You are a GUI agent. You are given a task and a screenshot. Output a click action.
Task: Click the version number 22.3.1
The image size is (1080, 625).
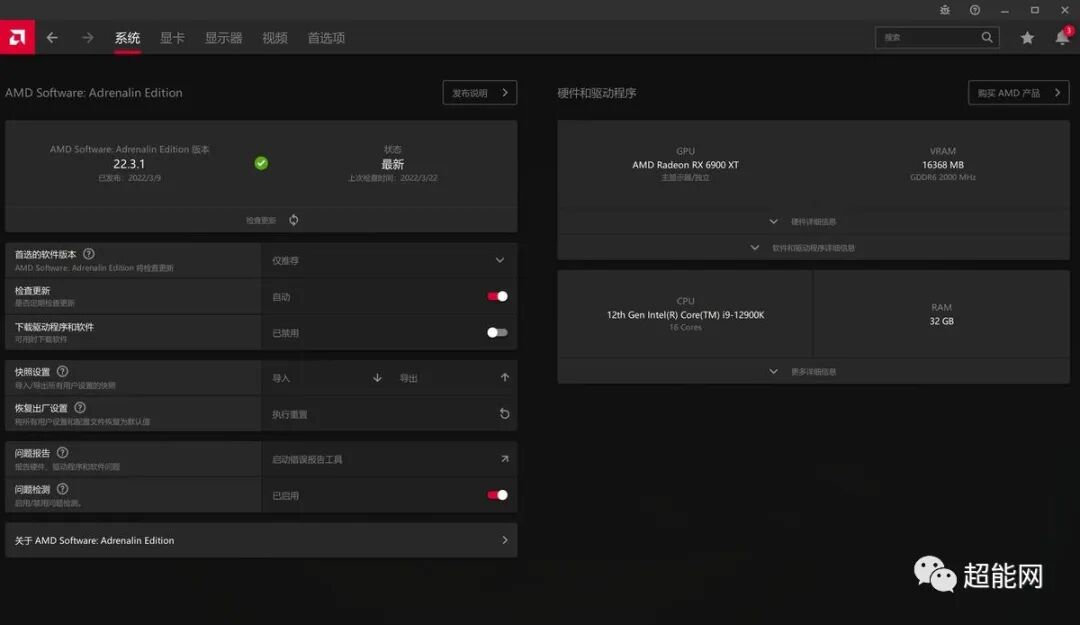[x=129, y=164]
